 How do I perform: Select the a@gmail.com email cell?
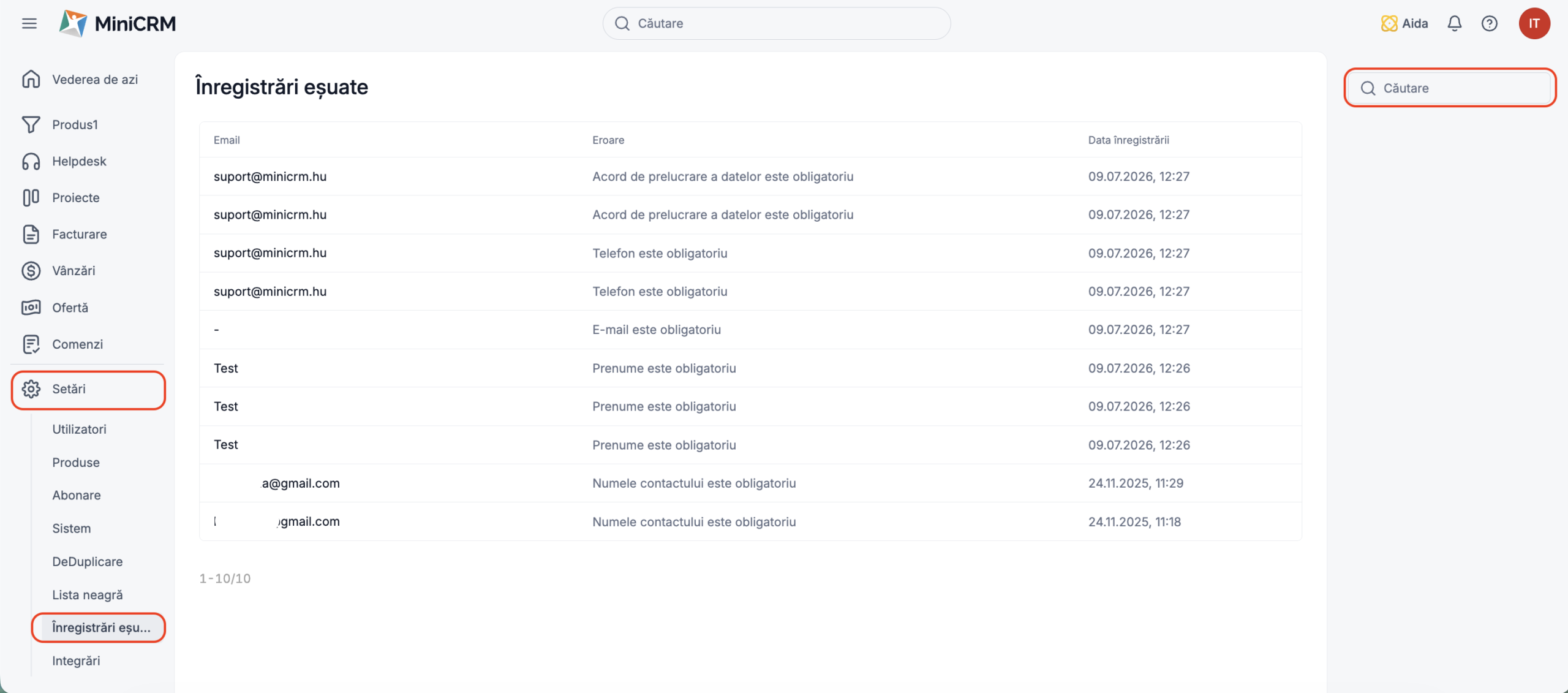coord(301,483)
